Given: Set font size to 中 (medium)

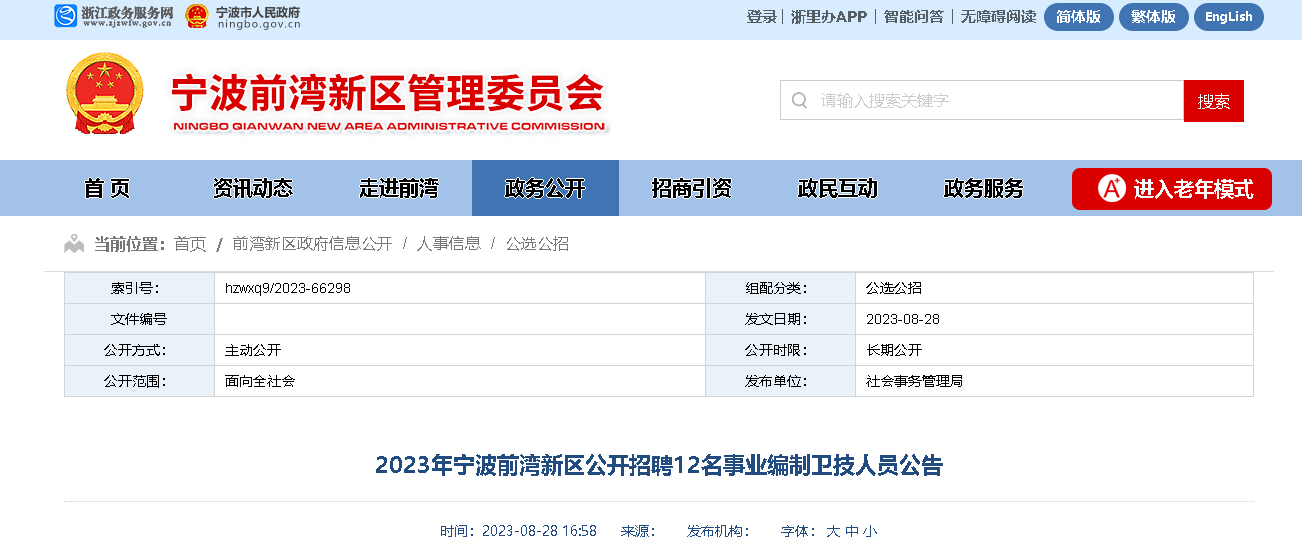Looking at the screenshot, I should pos(851,531).
